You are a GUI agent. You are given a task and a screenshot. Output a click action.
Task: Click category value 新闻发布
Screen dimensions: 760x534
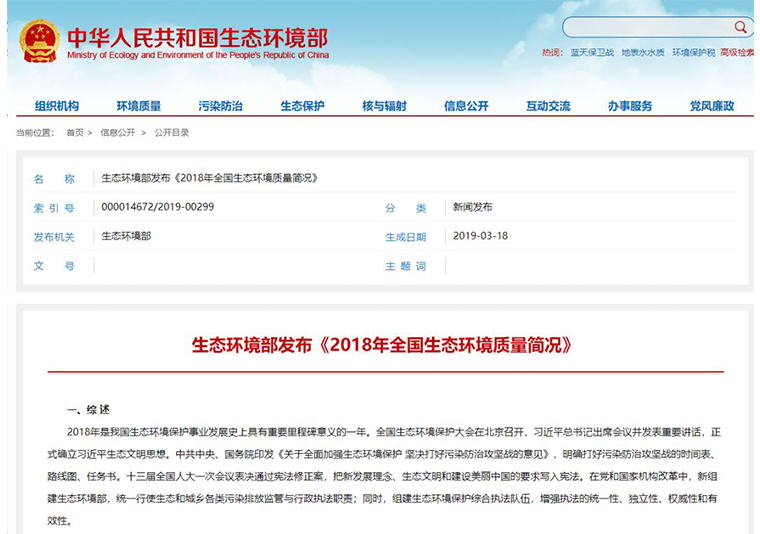pyautogui.click(x=473, y=207)
